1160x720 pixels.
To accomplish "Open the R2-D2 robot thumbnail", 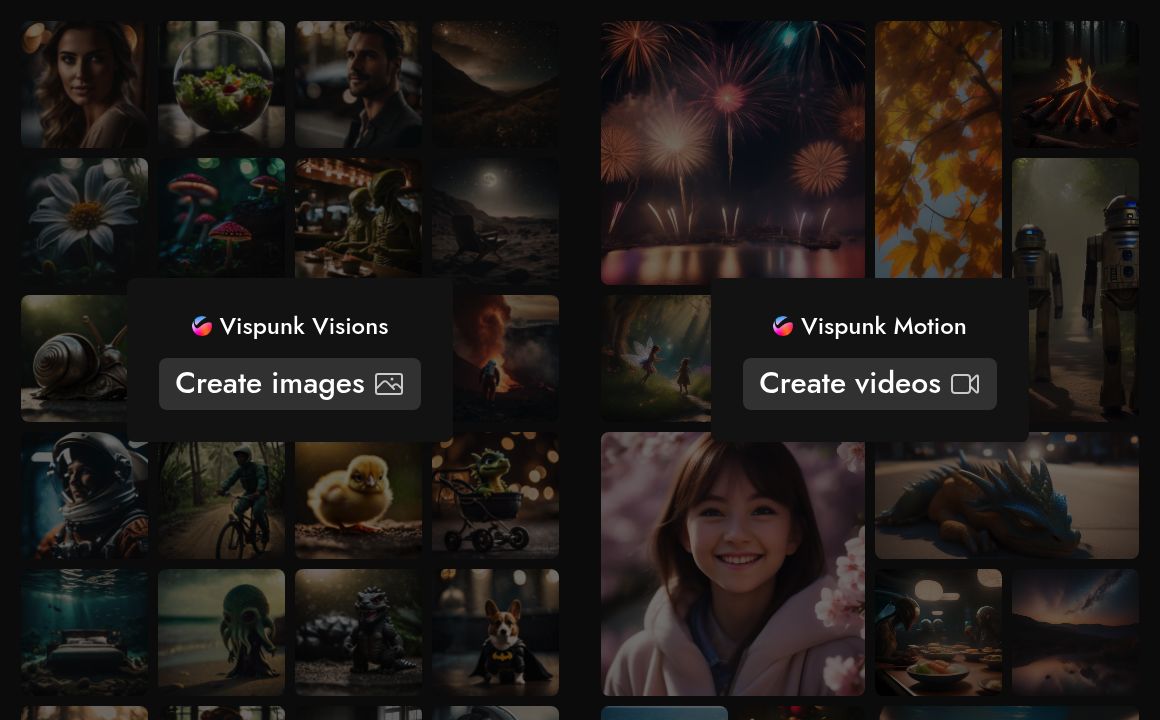I will pyautogui.click(x=1075, y=290).
